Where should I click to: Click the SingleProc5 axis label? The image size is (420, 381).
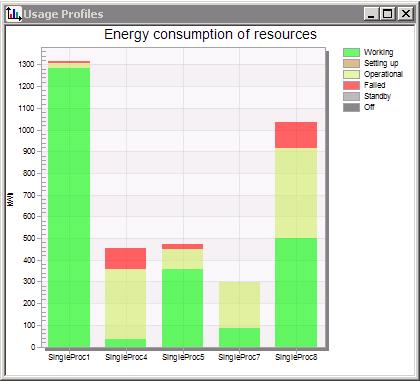183,357
